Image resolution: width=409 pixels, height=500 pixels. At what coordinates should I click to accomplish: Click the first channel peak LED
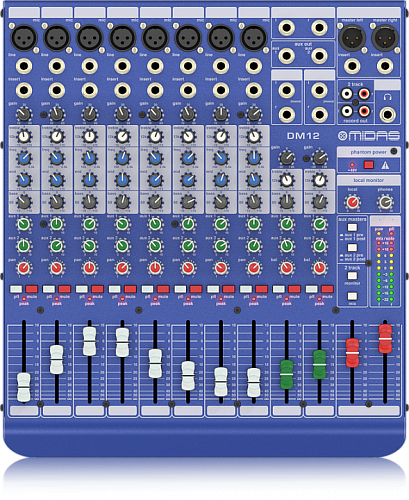24,299
